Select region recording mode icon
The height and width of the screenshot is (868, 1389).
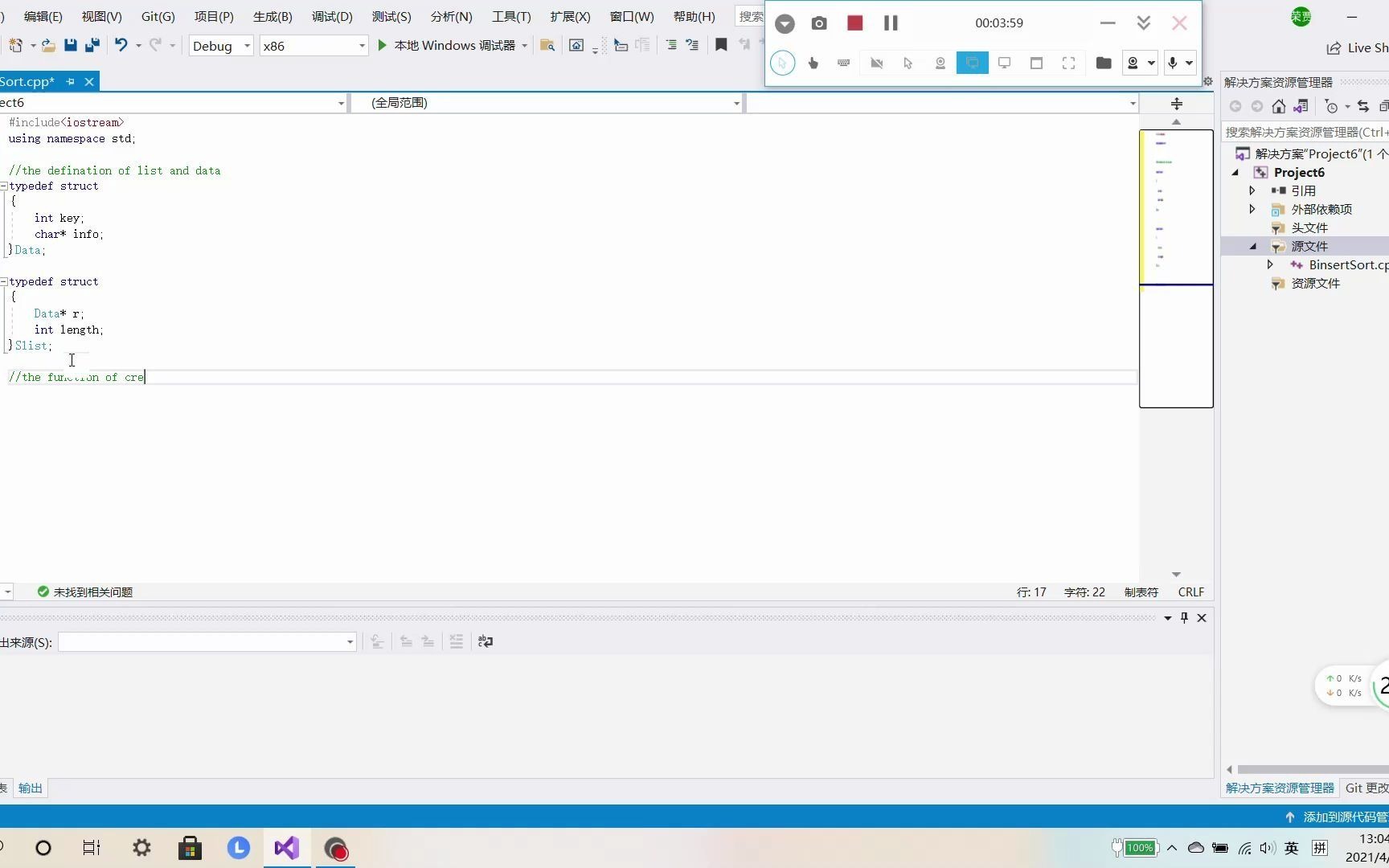1069,63
